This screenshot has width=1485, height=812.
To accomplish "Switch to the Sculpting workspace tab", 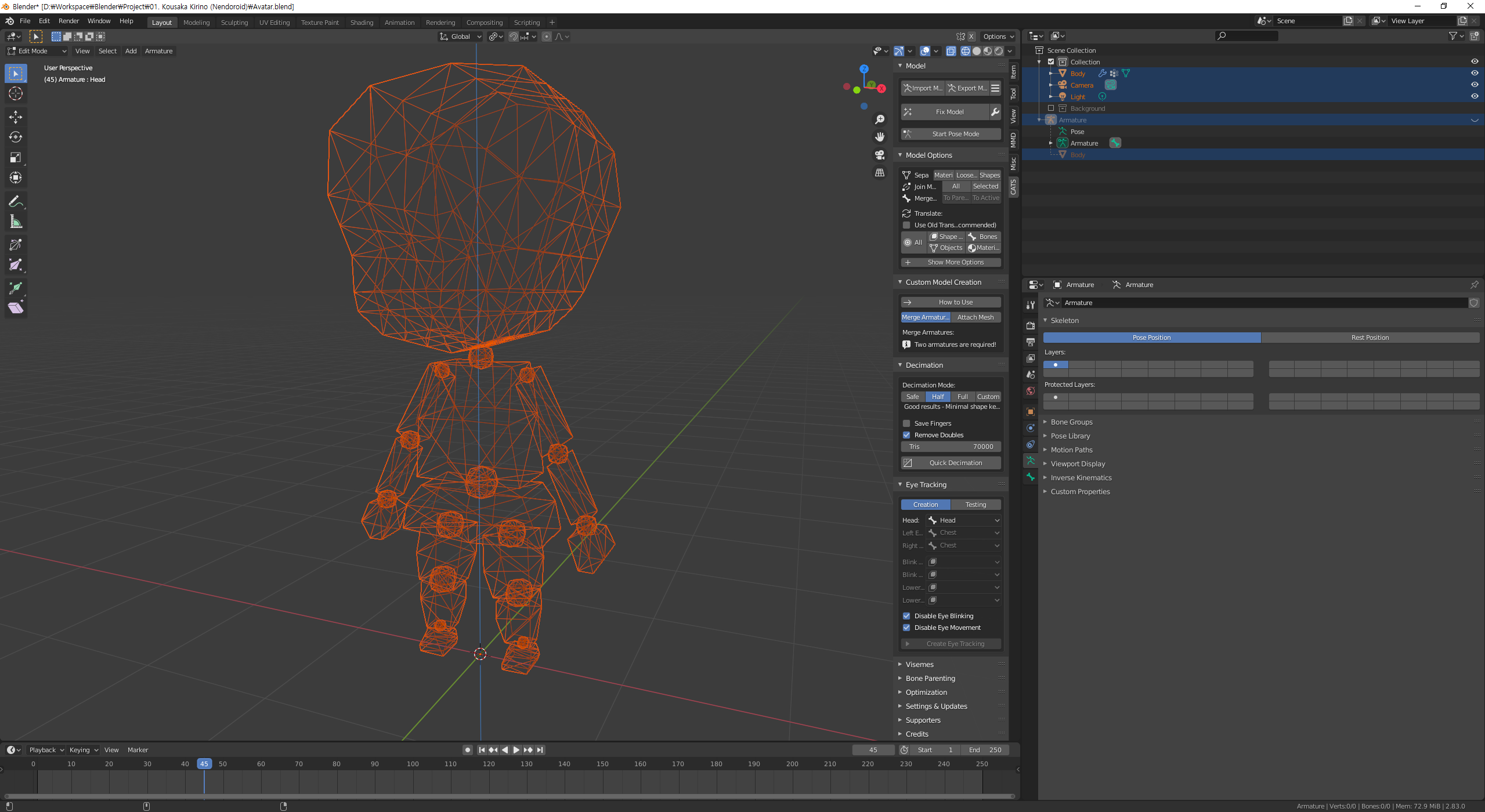I will pyautogui.click(x=234, y=23).
